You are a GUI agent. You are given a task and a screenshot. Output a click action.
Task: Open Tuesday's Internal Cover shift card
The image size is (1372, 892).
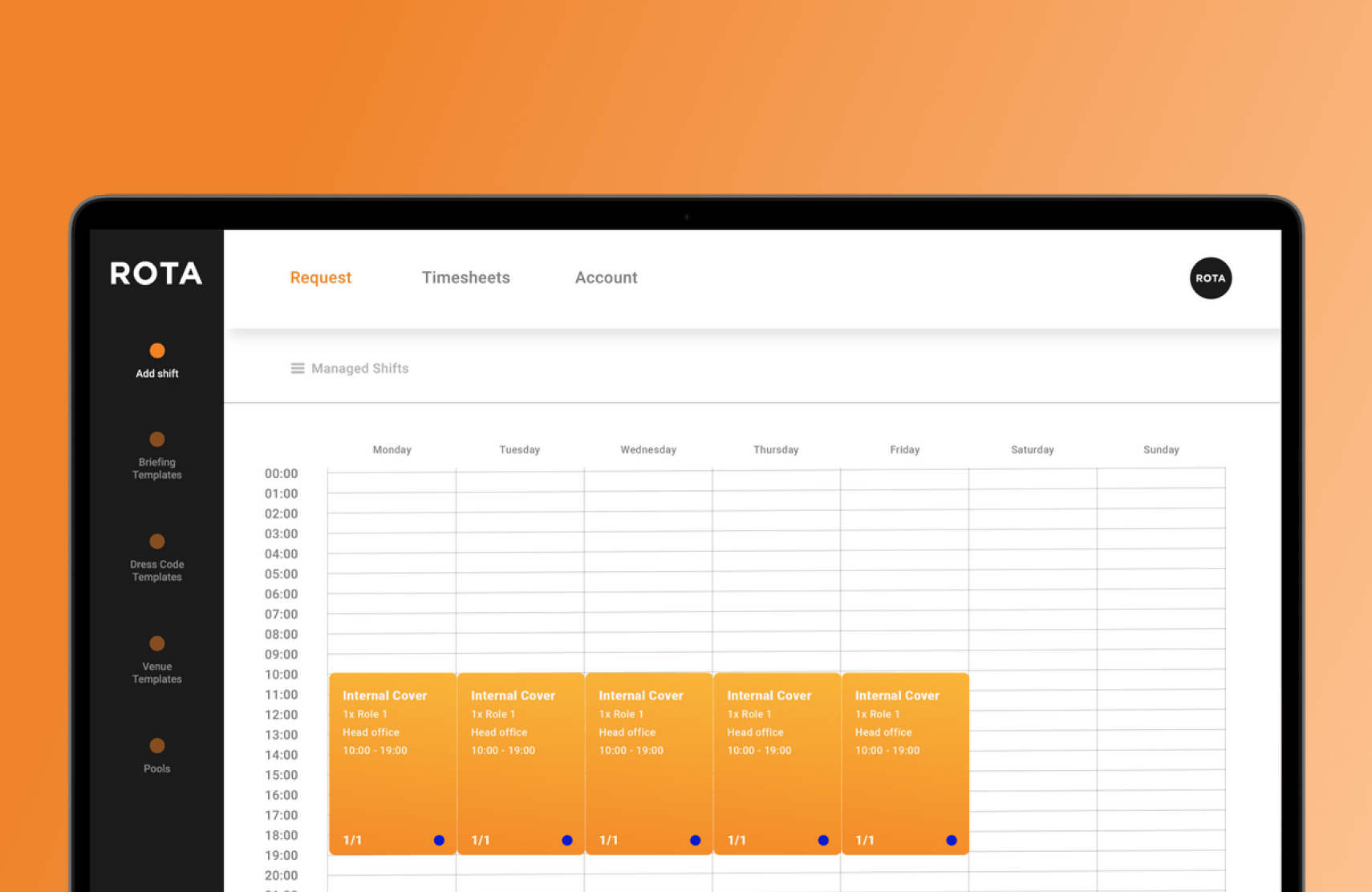pyautogui.click(x=521, y=764)
